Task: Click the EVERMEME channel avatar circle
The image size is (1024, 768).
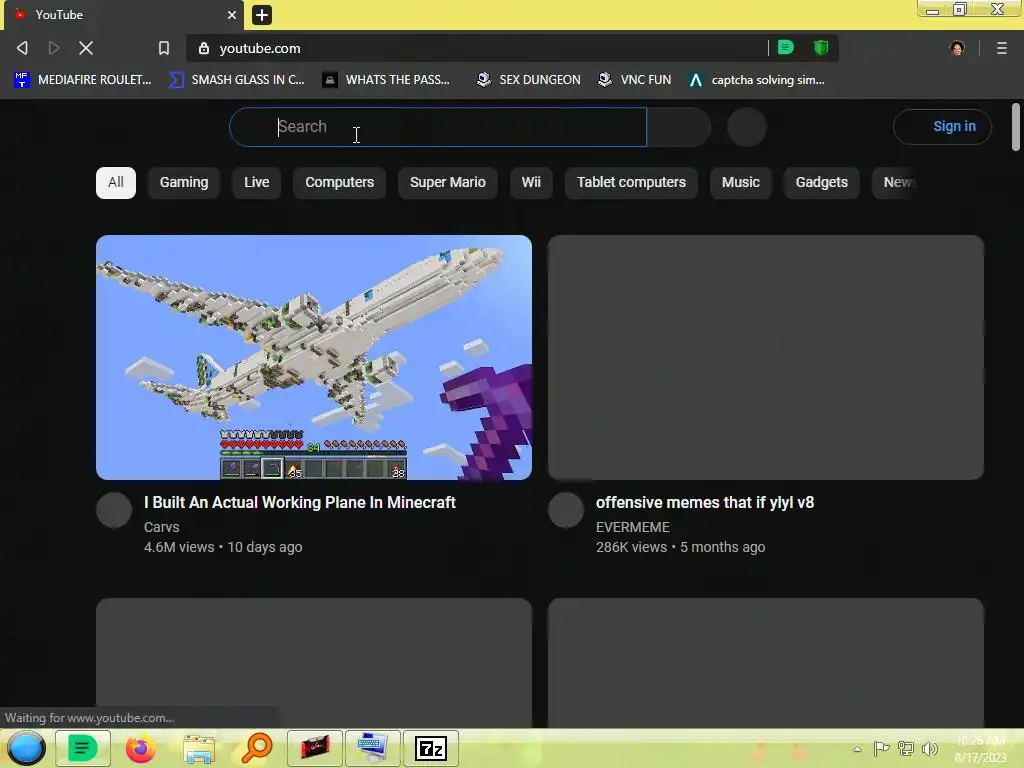Action: pos(566,510)
